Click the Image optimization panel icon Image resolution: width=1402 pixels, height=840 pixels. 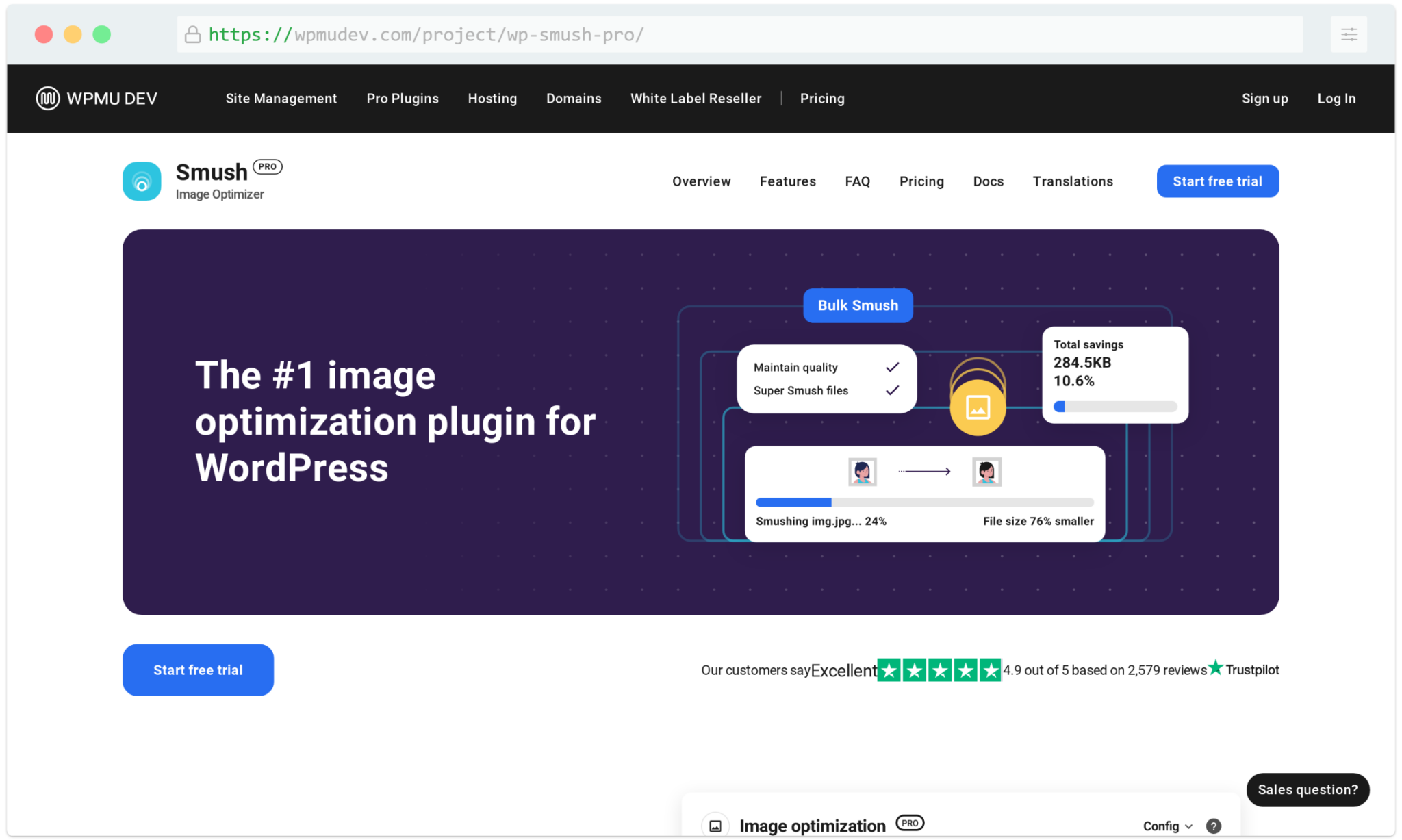tap(715, 826)
